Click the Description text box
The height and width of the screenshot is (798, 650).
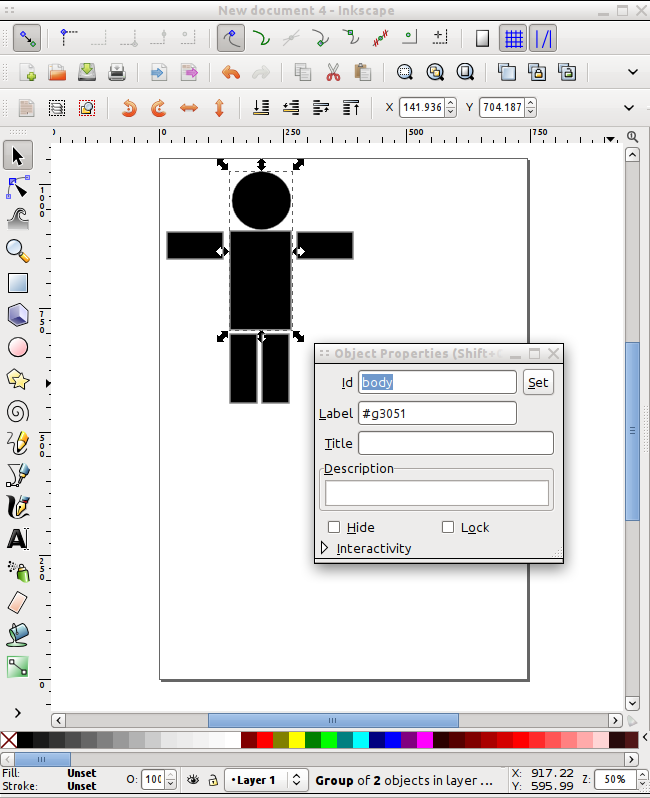(x=437, y=493)
